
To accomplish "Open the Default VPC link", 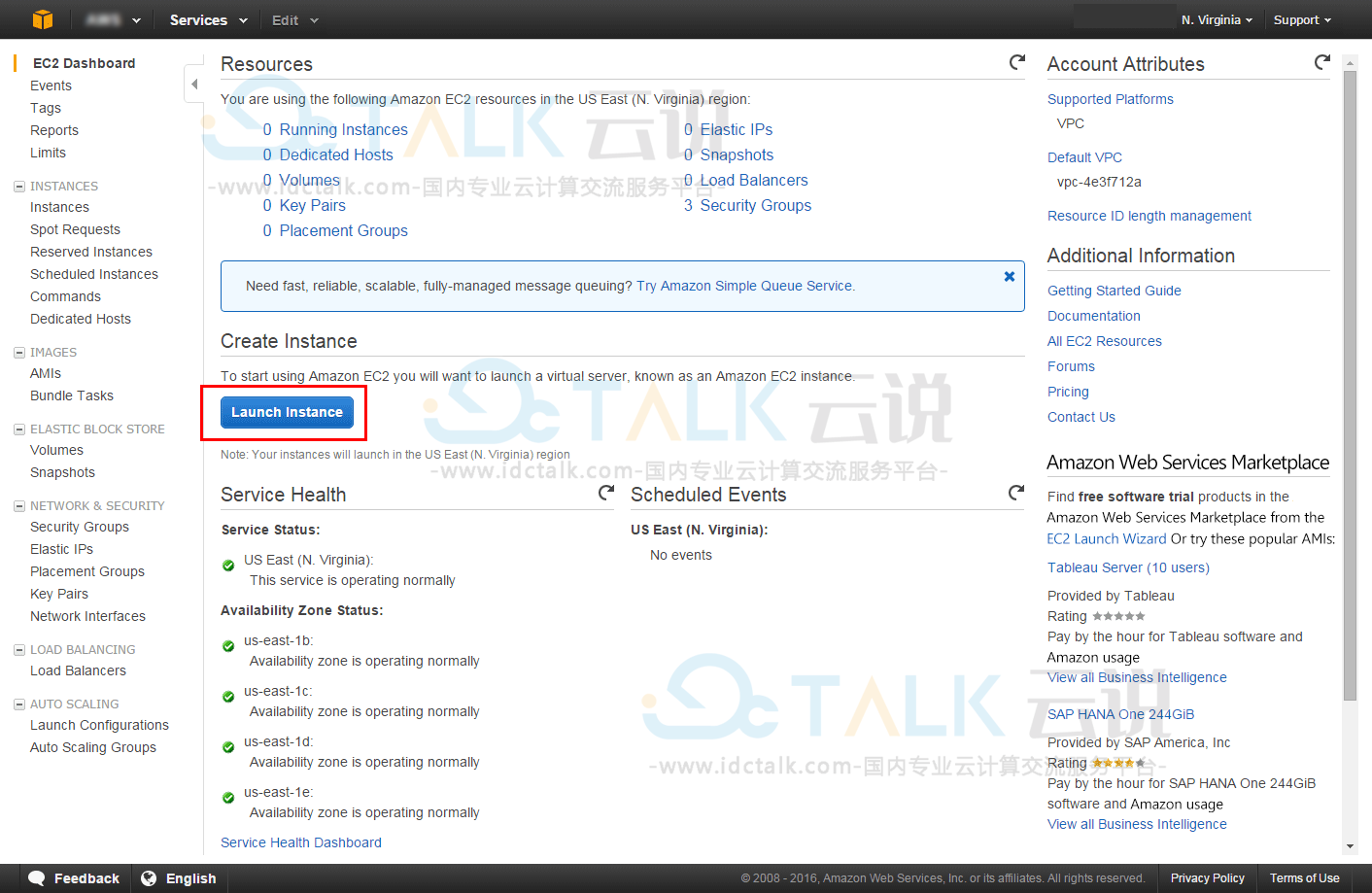I will [1084, 157].
